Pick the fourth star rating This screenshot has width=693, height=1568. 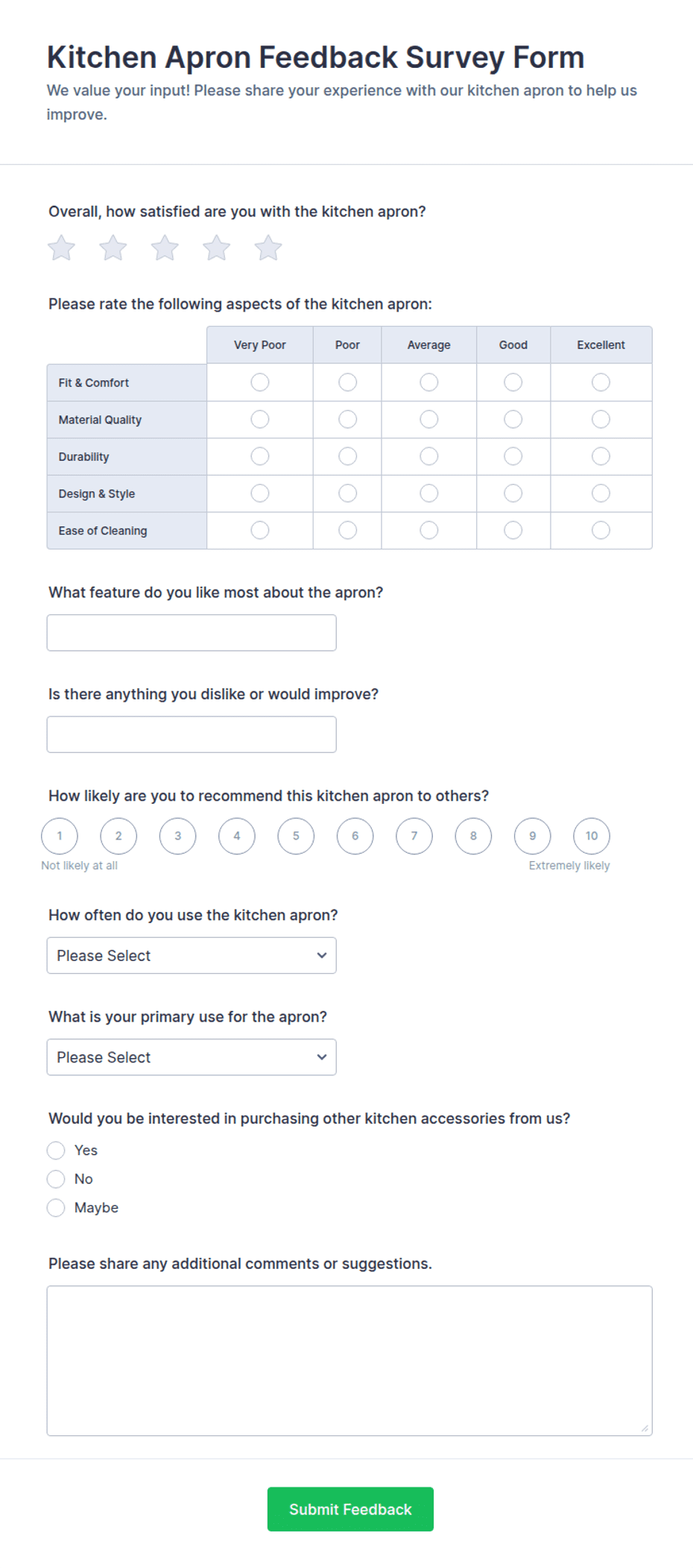point(217,248)
